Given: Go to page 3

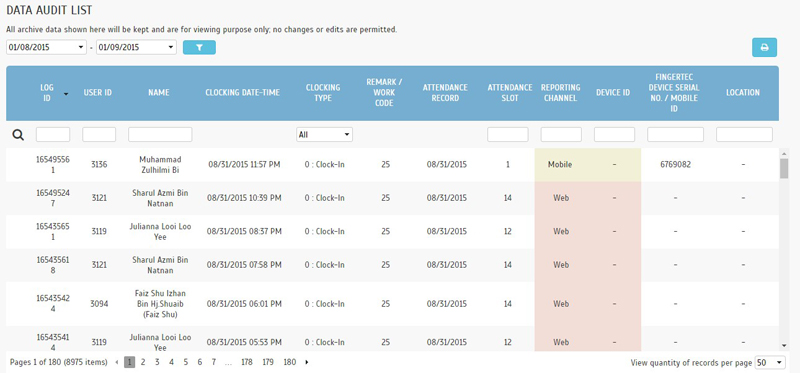Looking at the screenshot, I should (157, 362).
